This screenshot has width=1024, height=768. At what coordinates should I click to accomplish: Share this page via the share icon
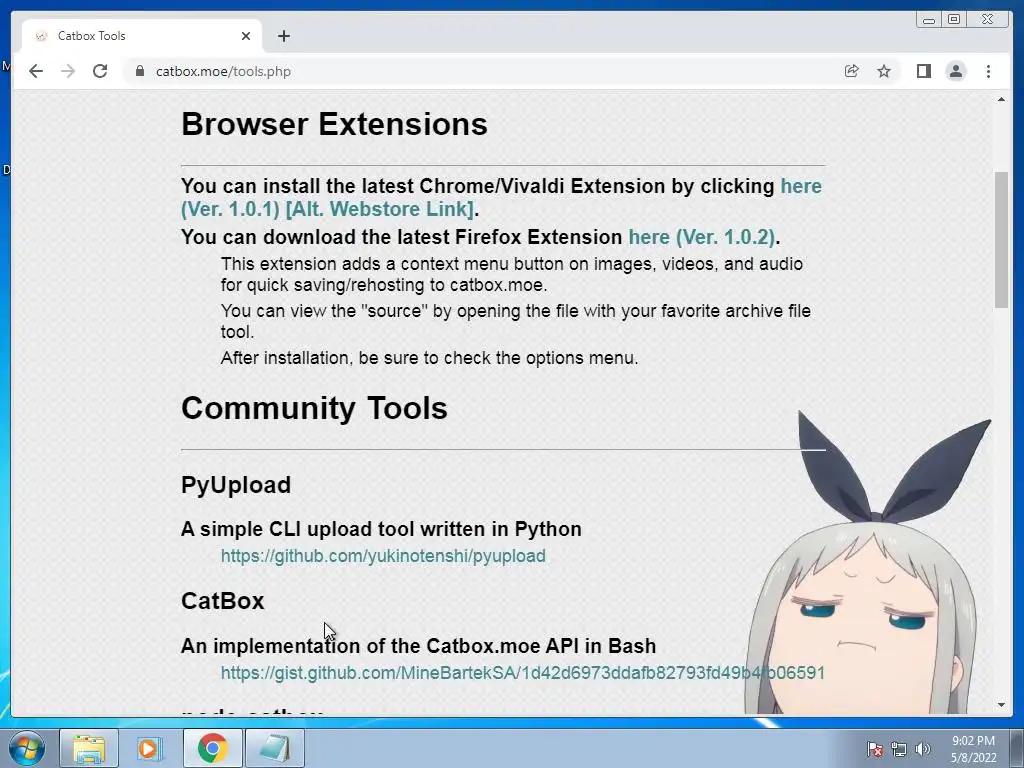coord(851,71)
